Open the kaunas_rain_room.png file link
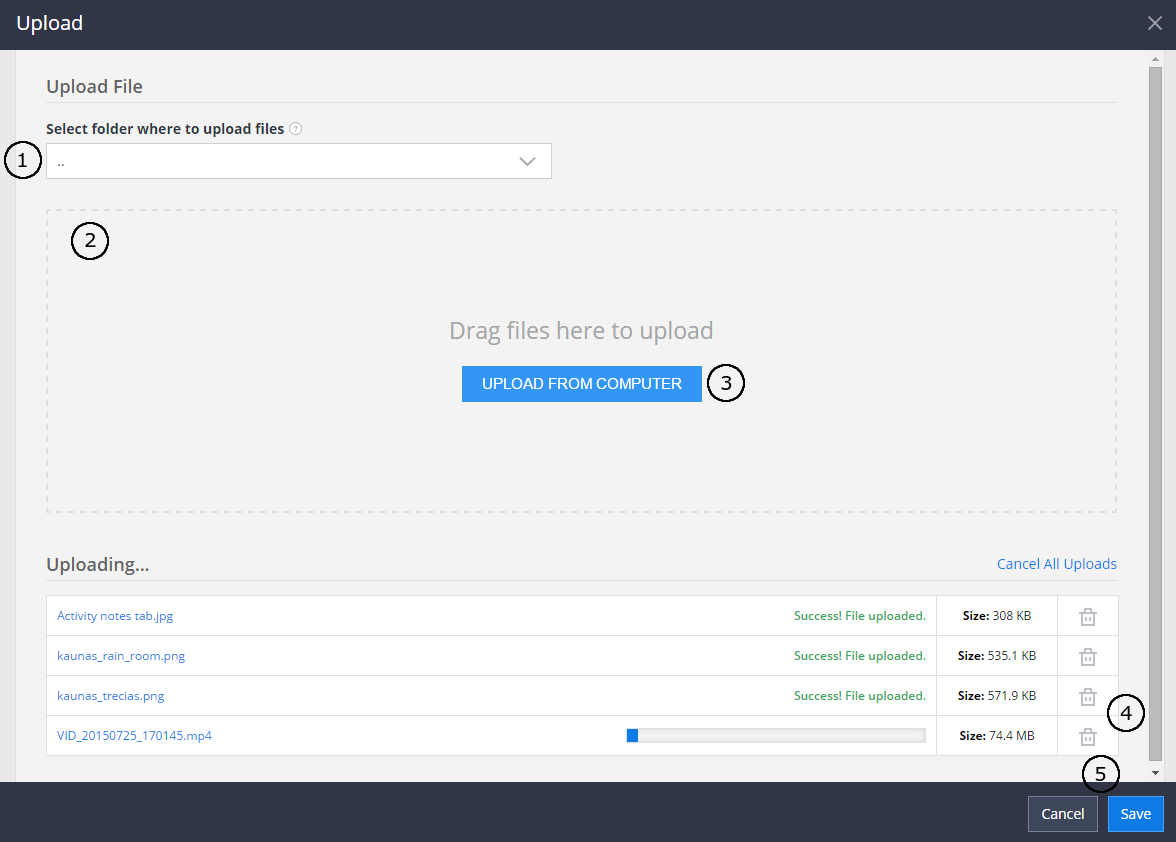The width and height of the screenshot is (1176, 842). (121, 656)
